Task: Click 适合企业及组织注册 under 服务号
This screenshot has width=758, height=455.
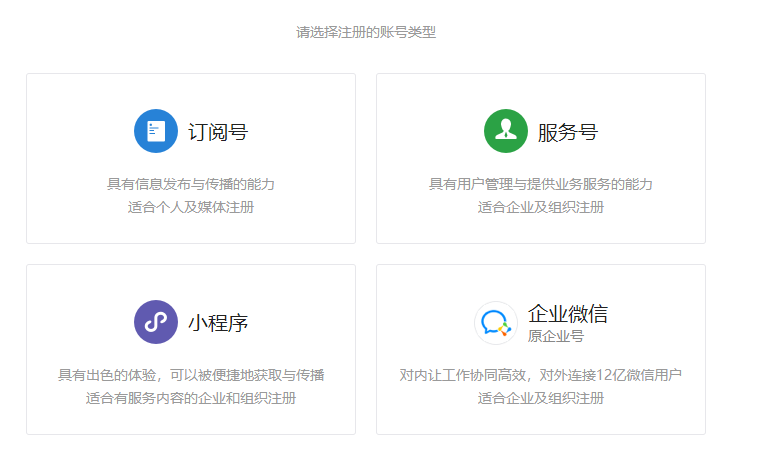Action: 541,207
